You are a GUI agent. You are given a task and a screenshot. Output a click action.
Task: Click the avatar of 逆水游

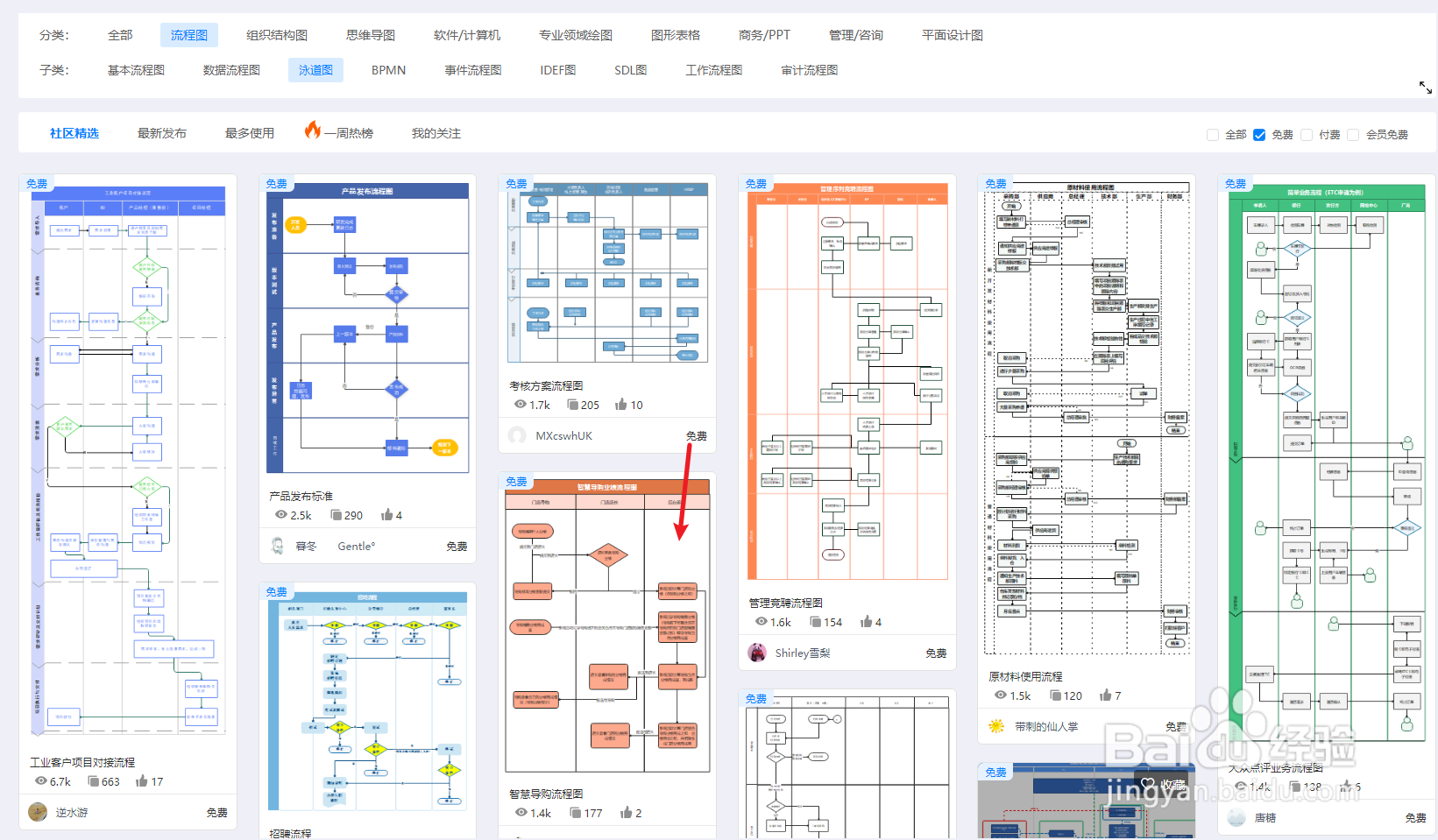pos(37,812)
